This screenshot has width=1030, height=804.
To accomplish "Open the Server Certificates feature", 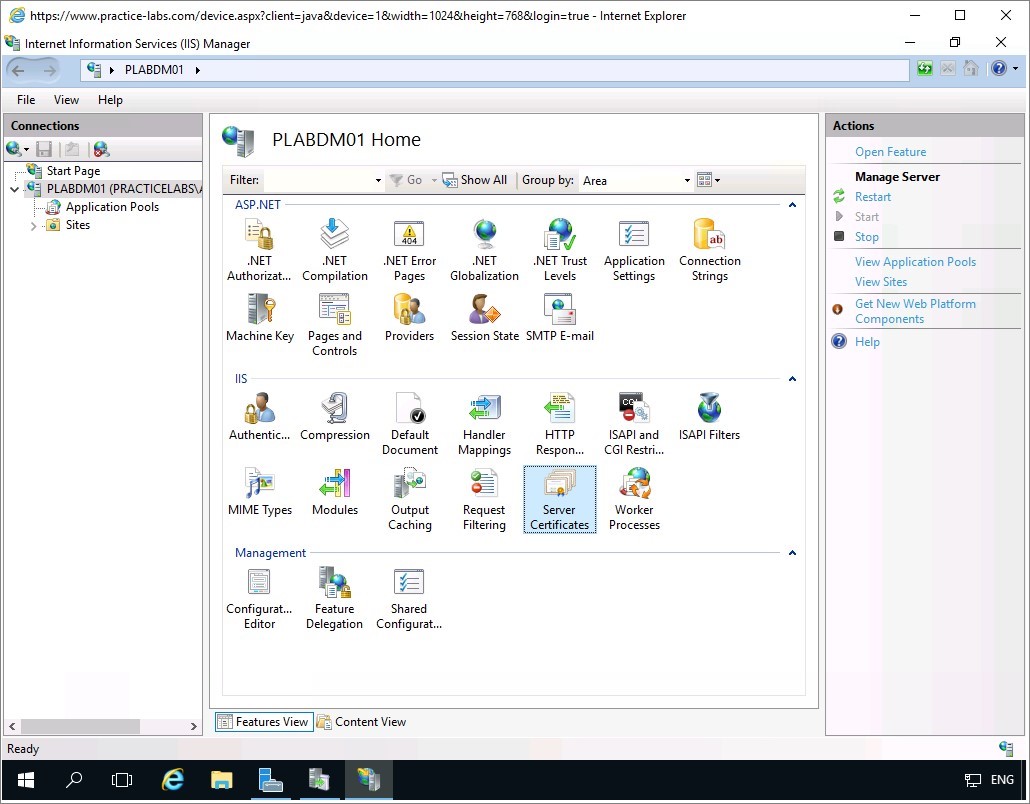I will [x=559, y=498].
